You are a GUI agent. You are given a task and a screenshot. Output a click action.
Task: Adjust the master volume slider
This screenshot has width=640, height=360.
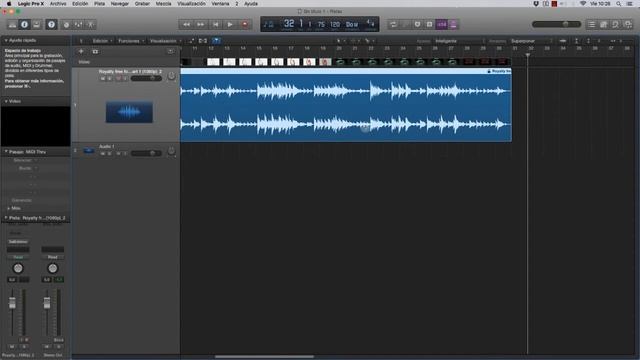click(x=556, y=24)
